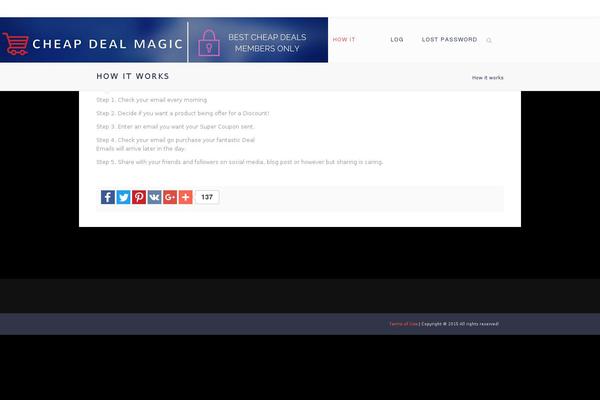Pin the page on Pinterest
The image size is (600, 400).
tap(139, 197)
